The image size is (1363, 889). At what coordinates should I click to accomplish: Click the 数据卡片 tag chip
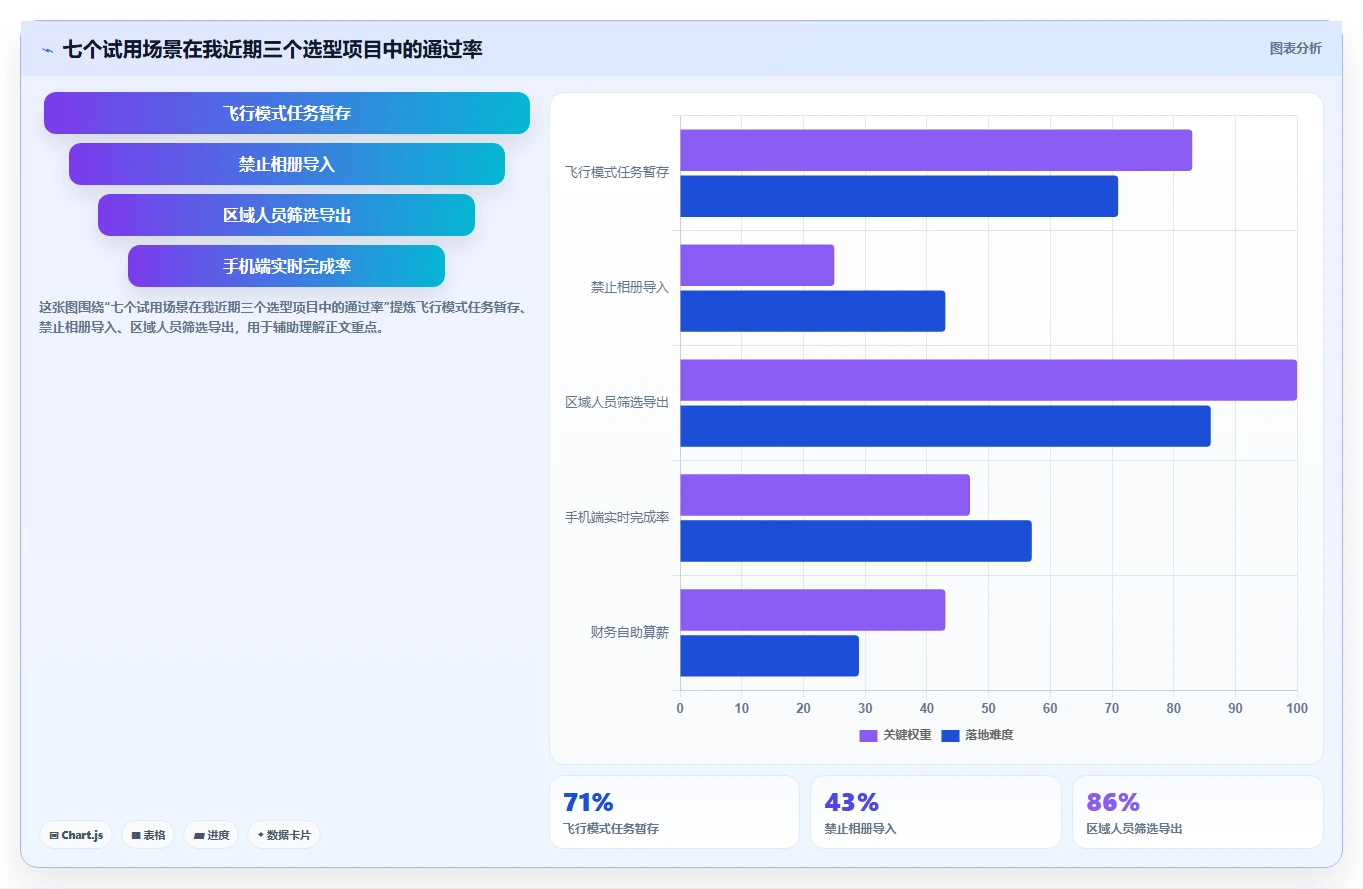point(284,835)
